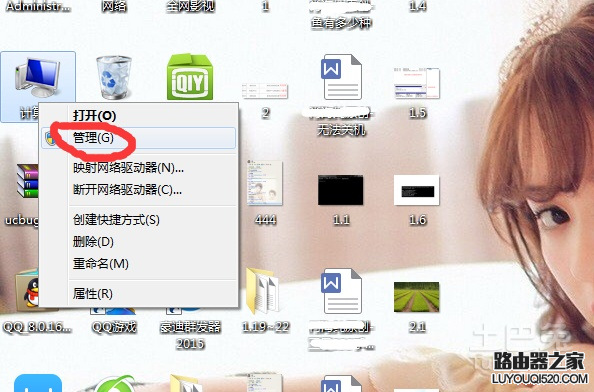Select the Word document beside the 1.19~22 folder

pos(341,291)
